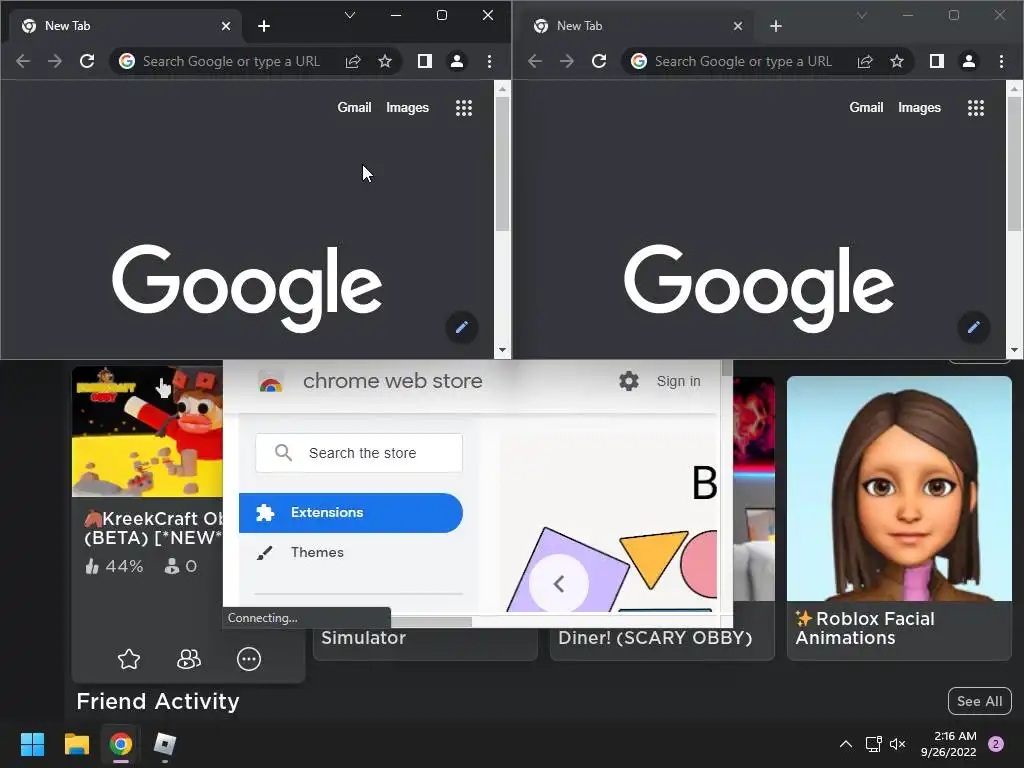1024x768 pixels.
Task: Click Chrome icon on taskbar
Action: coord(120,744)
